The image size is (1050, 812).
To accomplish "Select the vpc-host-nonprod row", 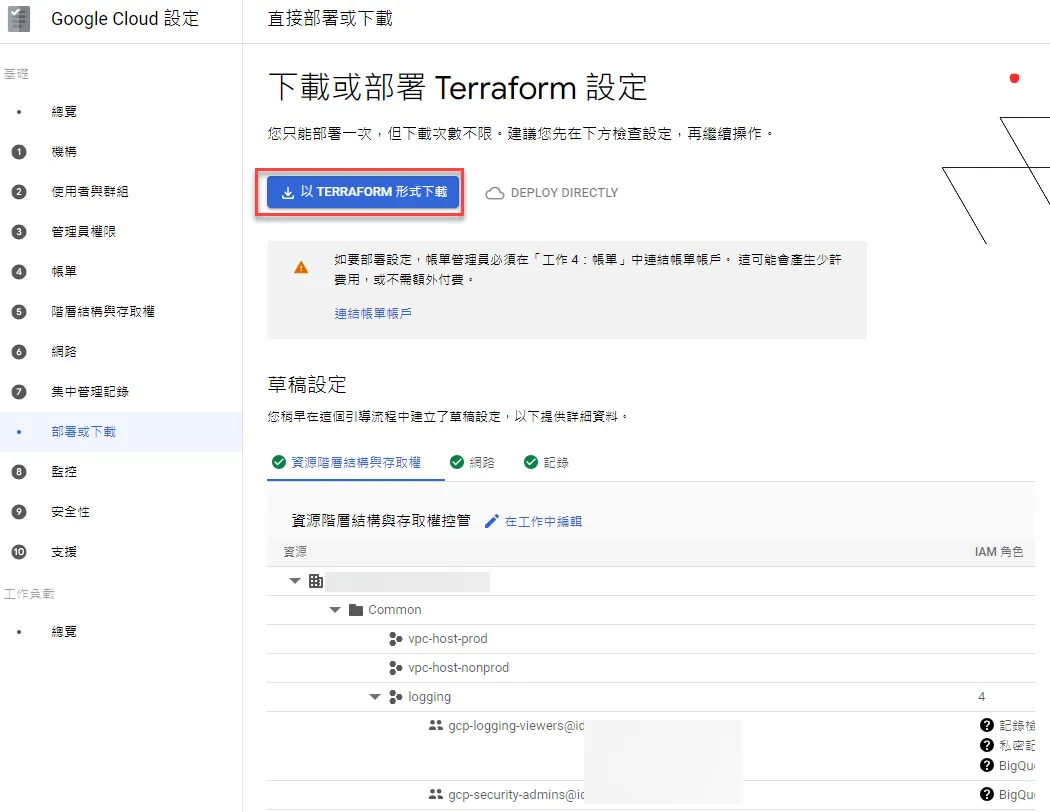I will point(651,668).
